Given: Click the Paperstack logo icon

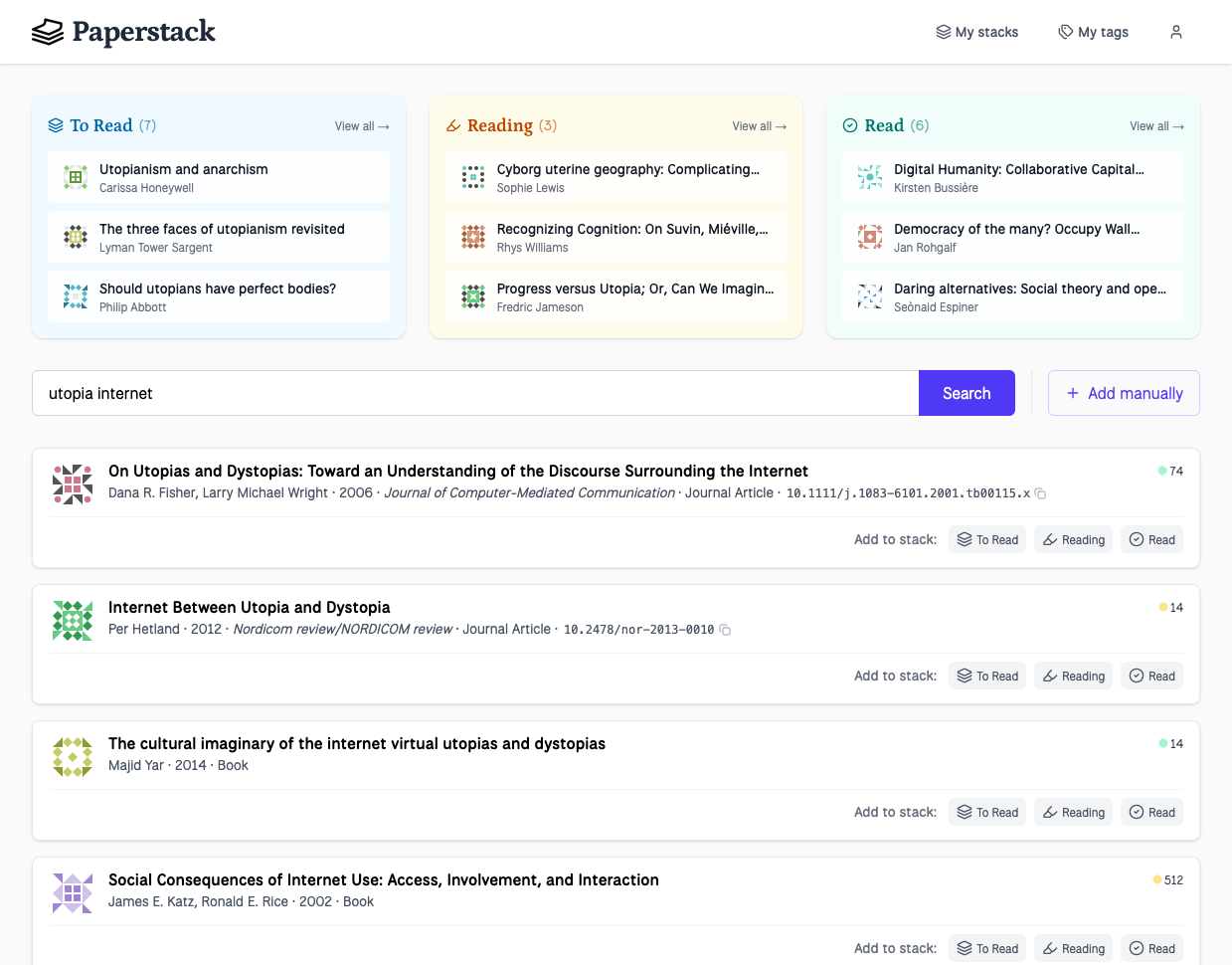Looking at the screenshot, I should point(47,33).
